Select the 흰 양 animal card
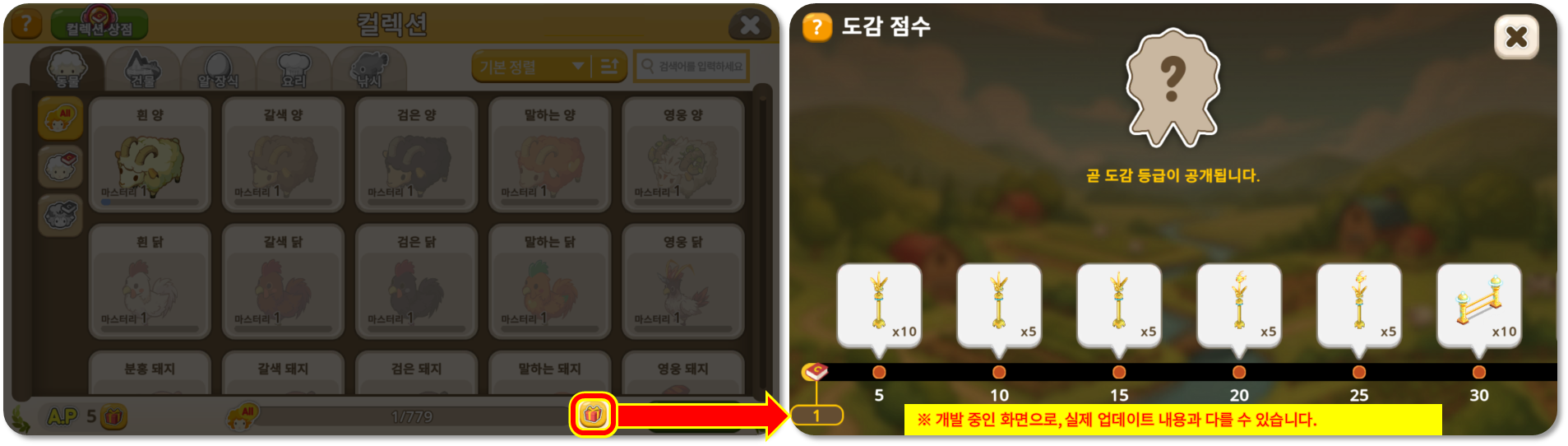 [150, 155]
